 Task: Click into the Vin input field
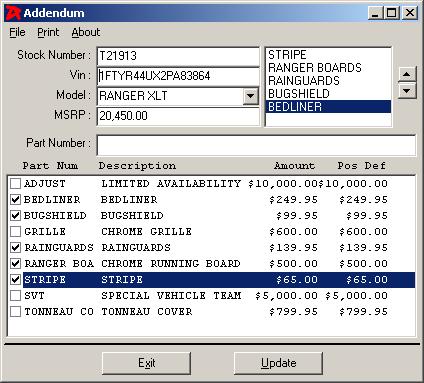178,76
